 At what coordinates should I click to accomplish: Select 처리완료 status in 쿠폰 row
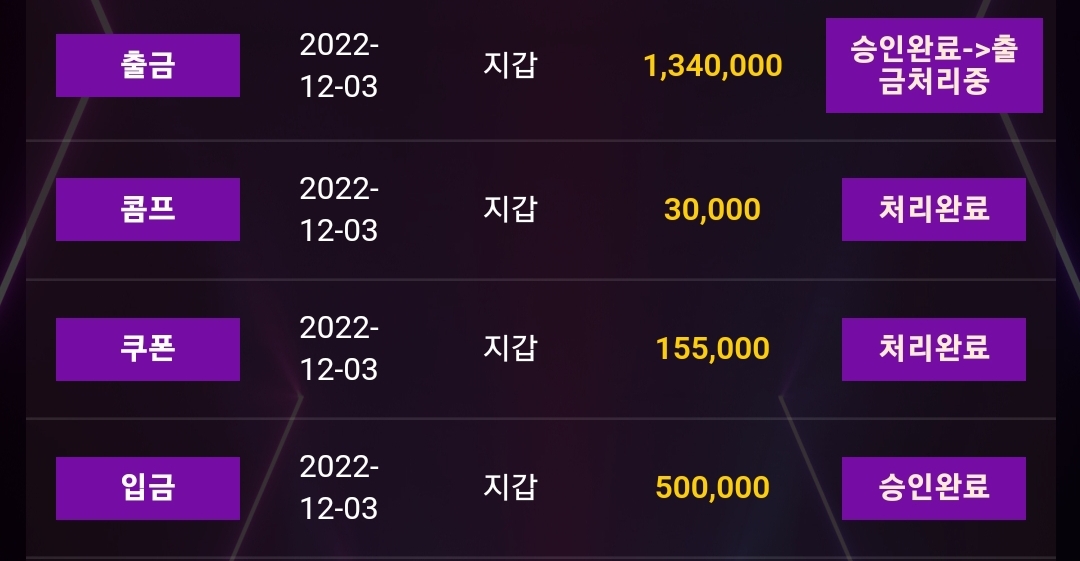933,349
